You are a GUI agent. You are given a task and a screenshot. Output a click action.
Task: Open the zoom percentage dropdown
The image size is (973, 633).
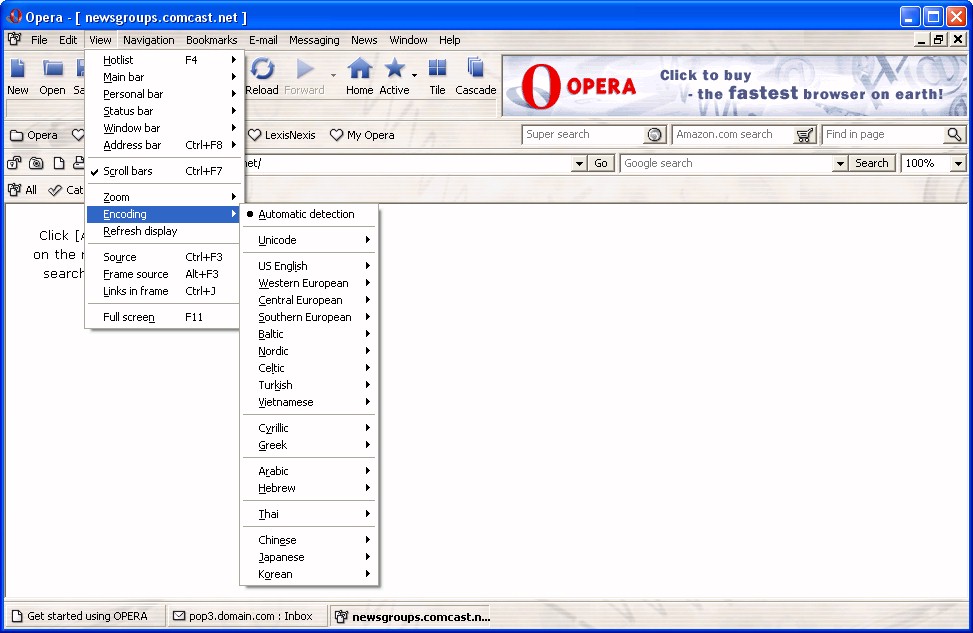[958, 164]
